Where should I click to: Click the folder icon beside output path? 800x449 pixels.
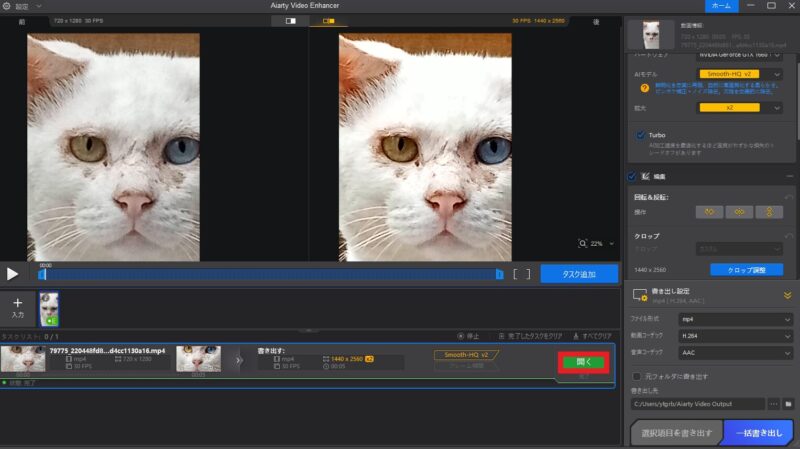click(x=789, y=404)
